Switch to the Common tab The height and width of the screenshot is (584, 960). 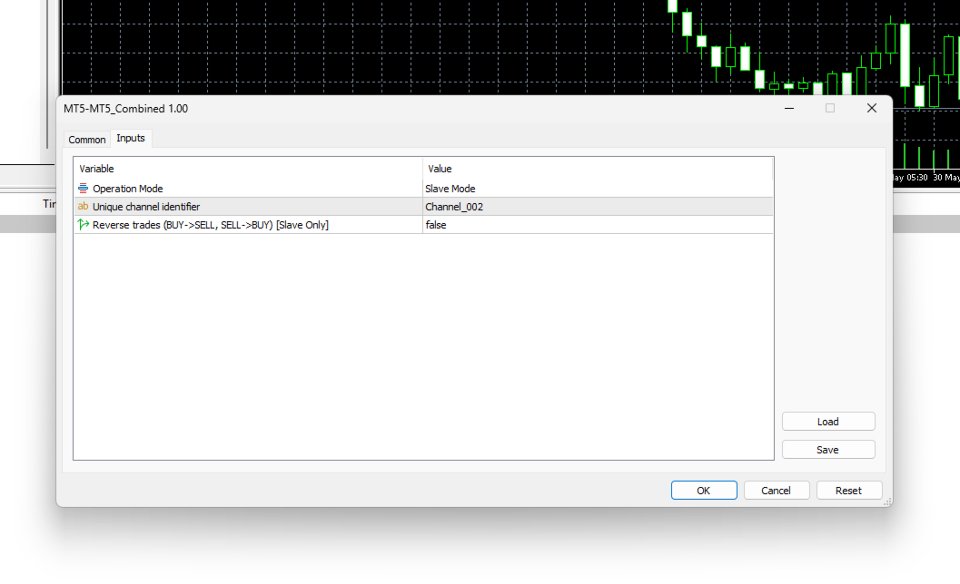pos(86,139)
